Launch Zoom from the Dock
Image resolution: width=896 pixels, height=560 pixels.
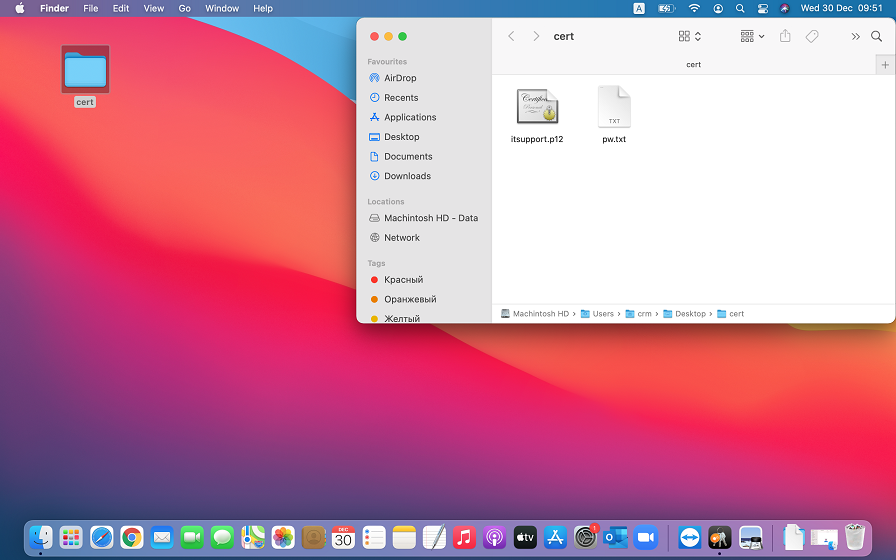646,537
